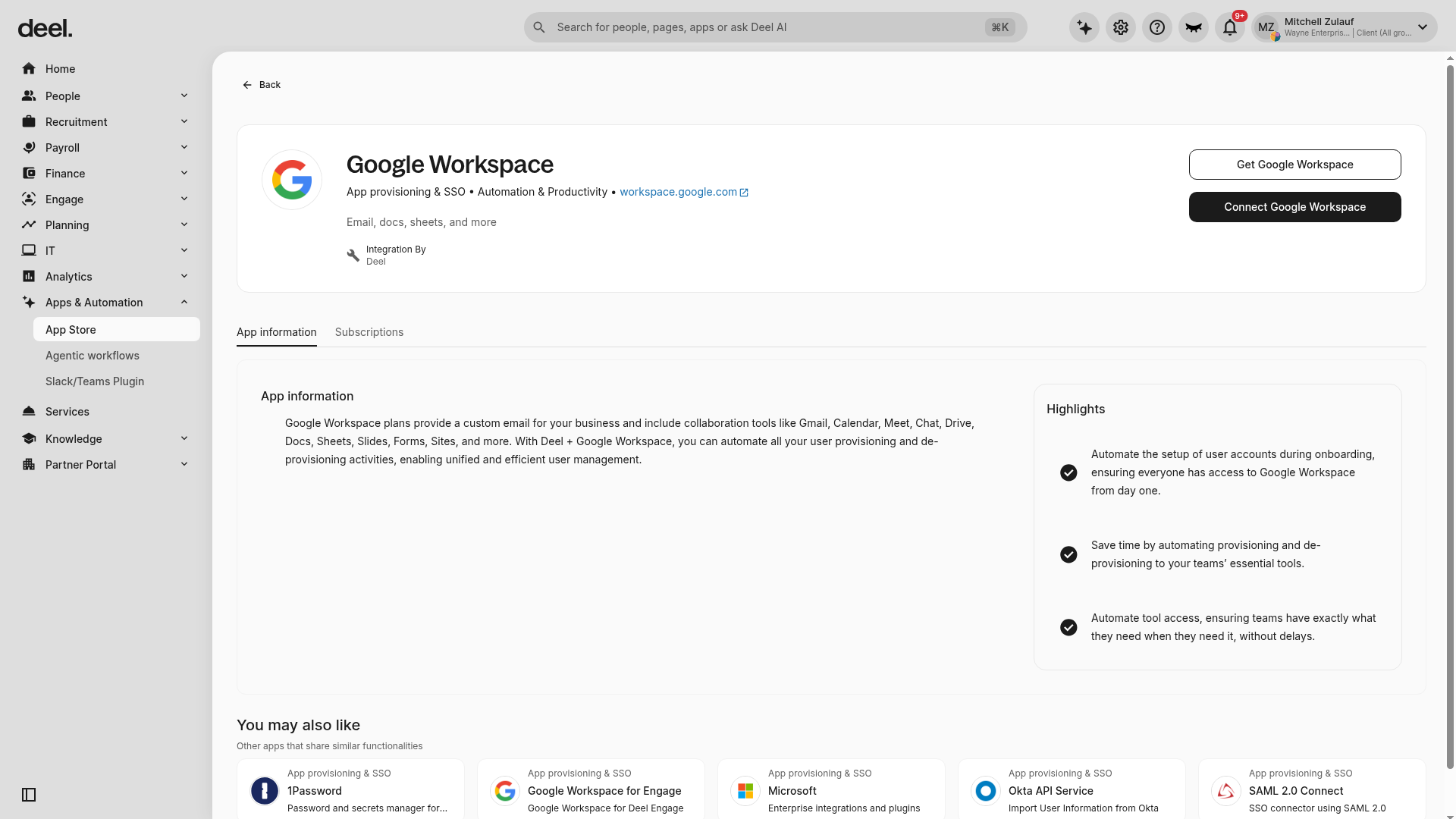This screenshot has width=1456, height=819.
Task: Expand the Partner Portal chevron
Action: click(184, 464)
